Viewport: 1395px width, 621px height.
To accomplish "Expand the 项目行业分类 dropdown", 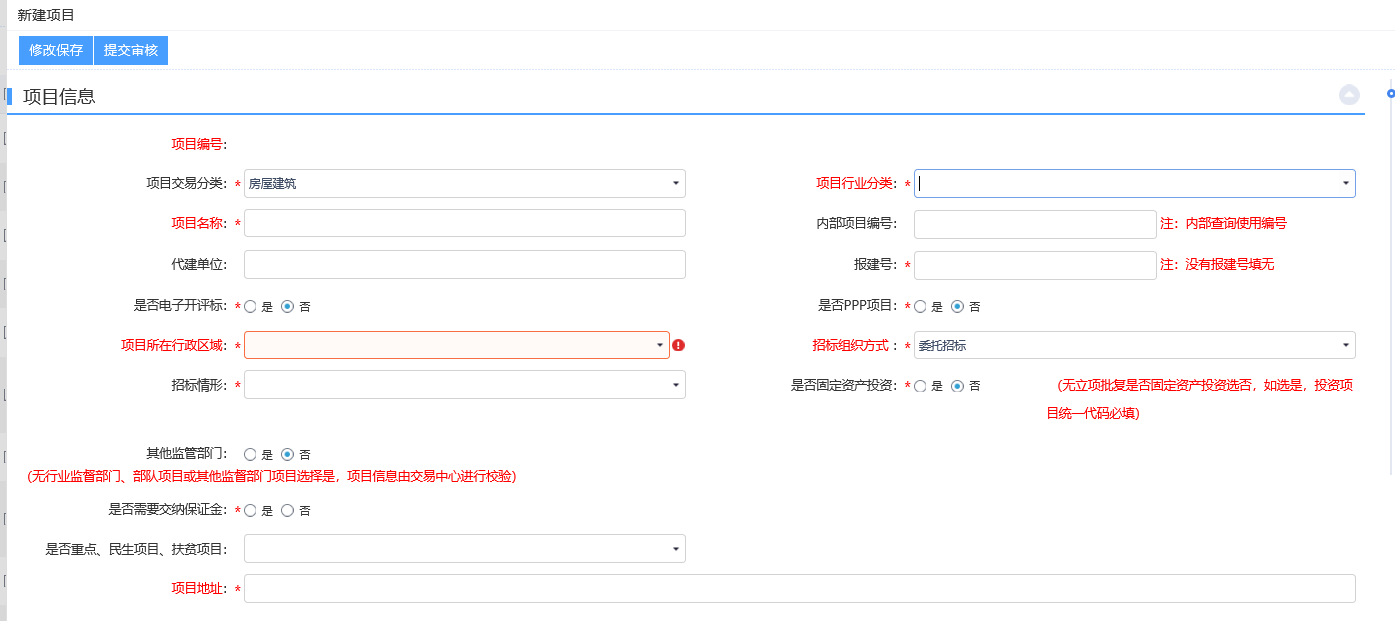I will click(x=1134, y=183).
